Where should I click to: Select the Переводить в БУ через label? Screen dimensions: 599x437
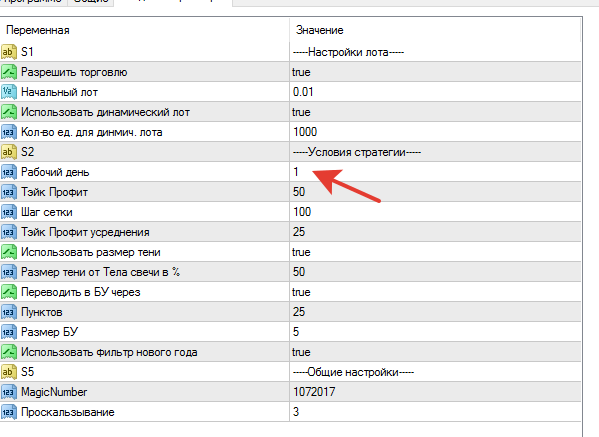click(x=81, y=292)
